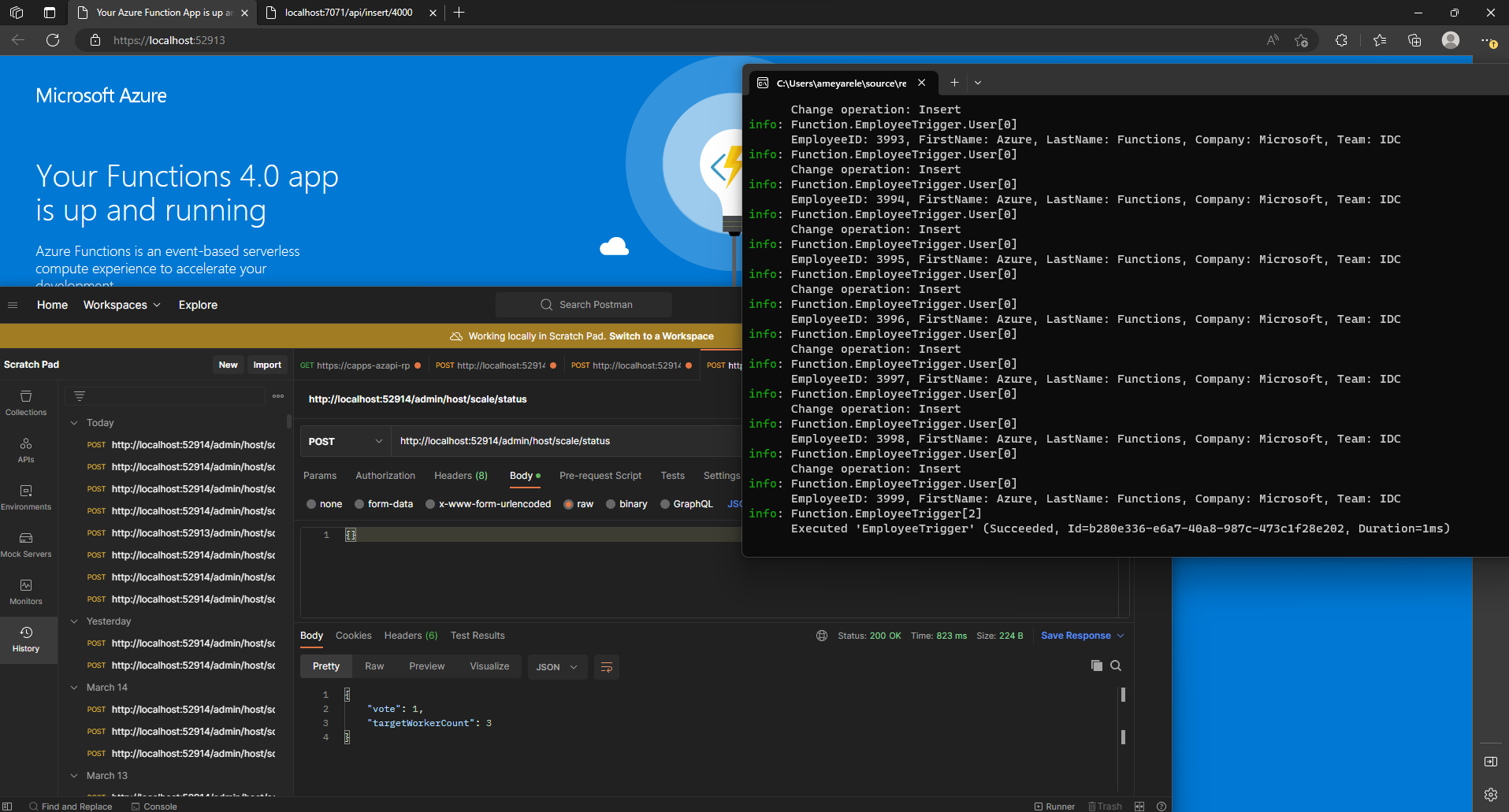
Task: Click the response wrap lines icon
Action: tap(607, 667)
